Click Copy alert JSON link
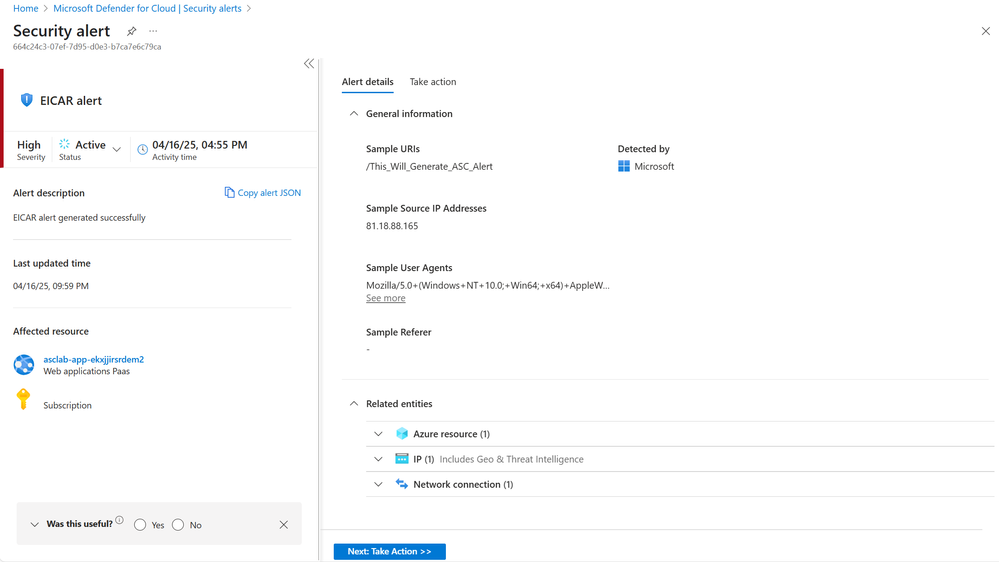Viewport: 999px width, 562px height. [x=269, y=192]
